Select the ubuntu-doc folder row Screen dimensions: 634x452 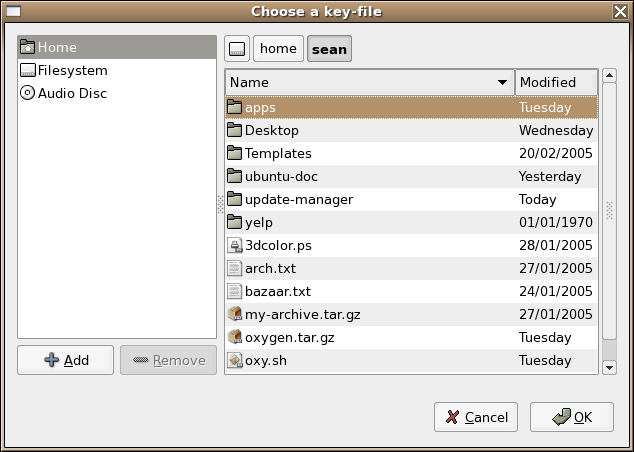coord(412,176)
